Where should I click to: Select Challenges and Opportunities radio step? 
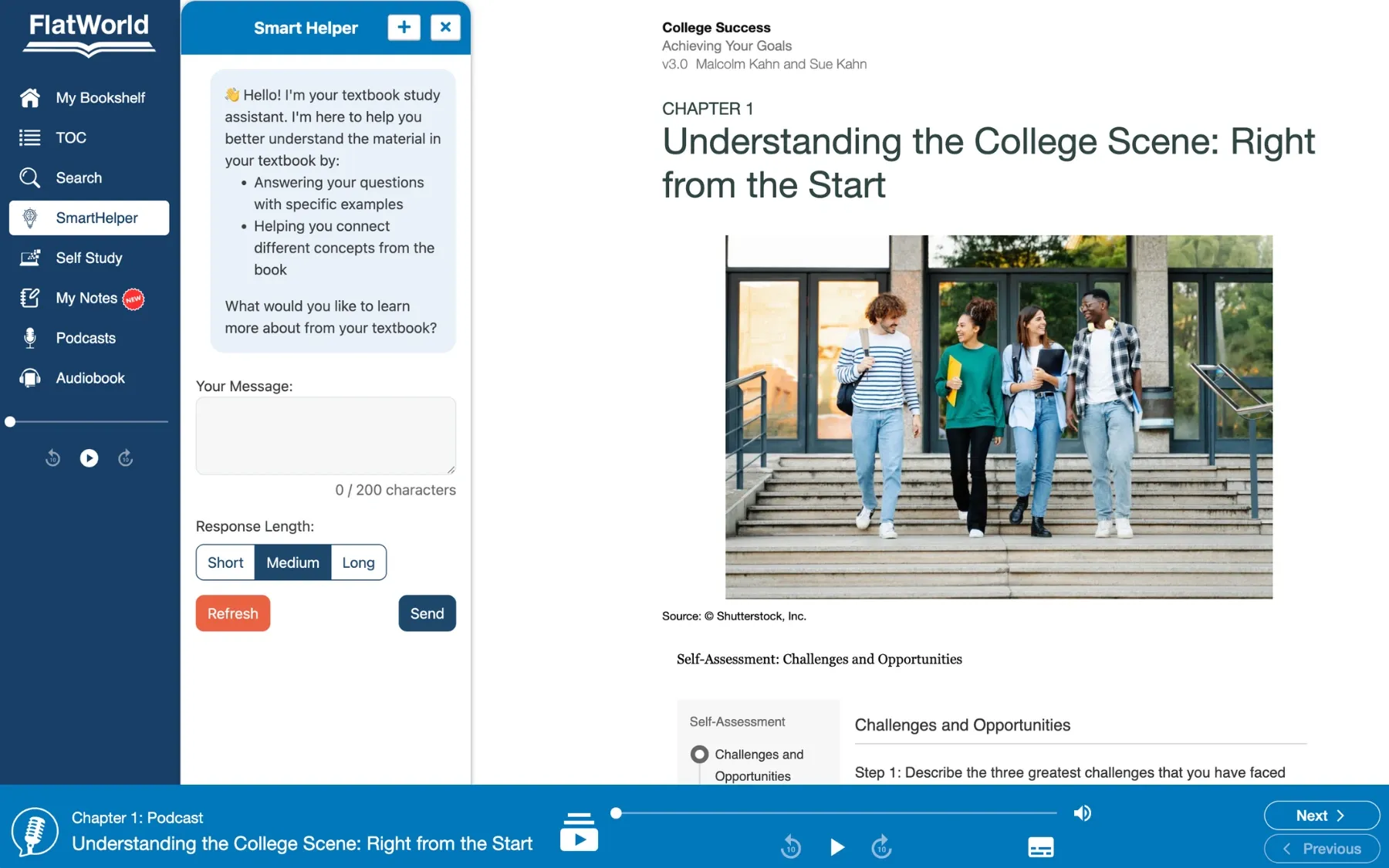coord(699,754)
